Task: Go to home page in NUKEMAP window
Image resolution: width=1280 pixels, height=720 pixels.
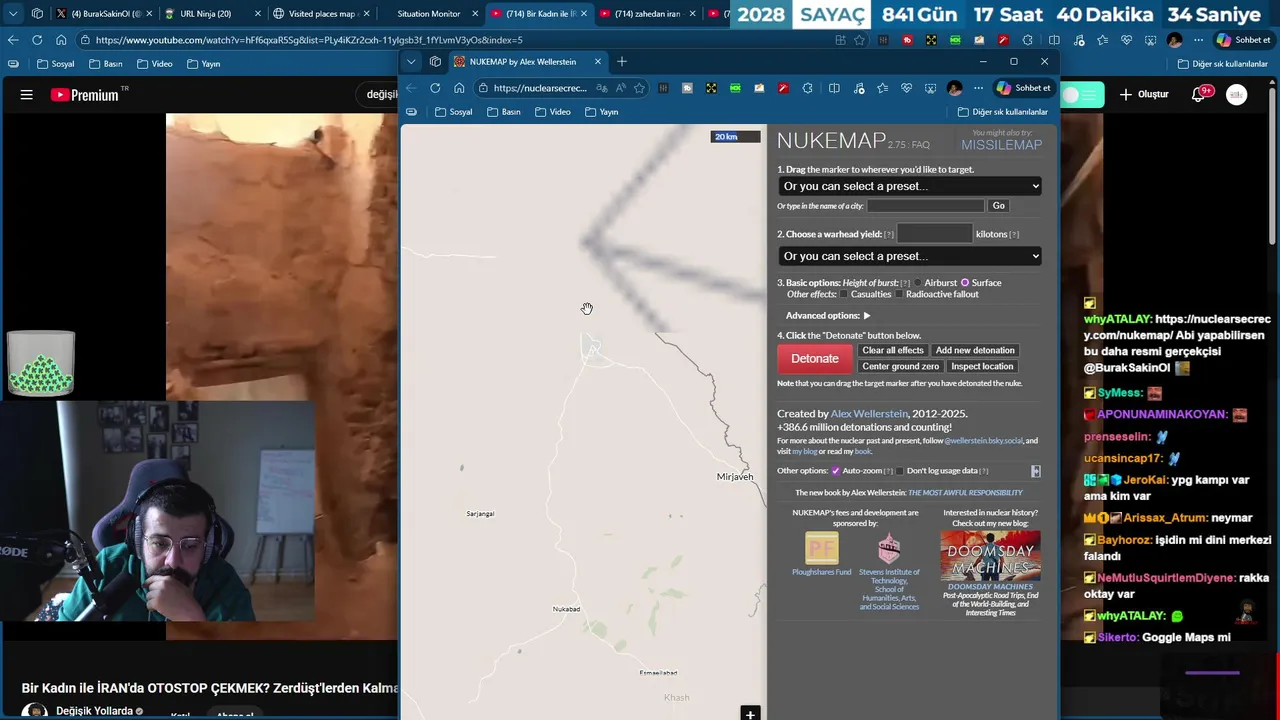Action: tap(459, 88)
